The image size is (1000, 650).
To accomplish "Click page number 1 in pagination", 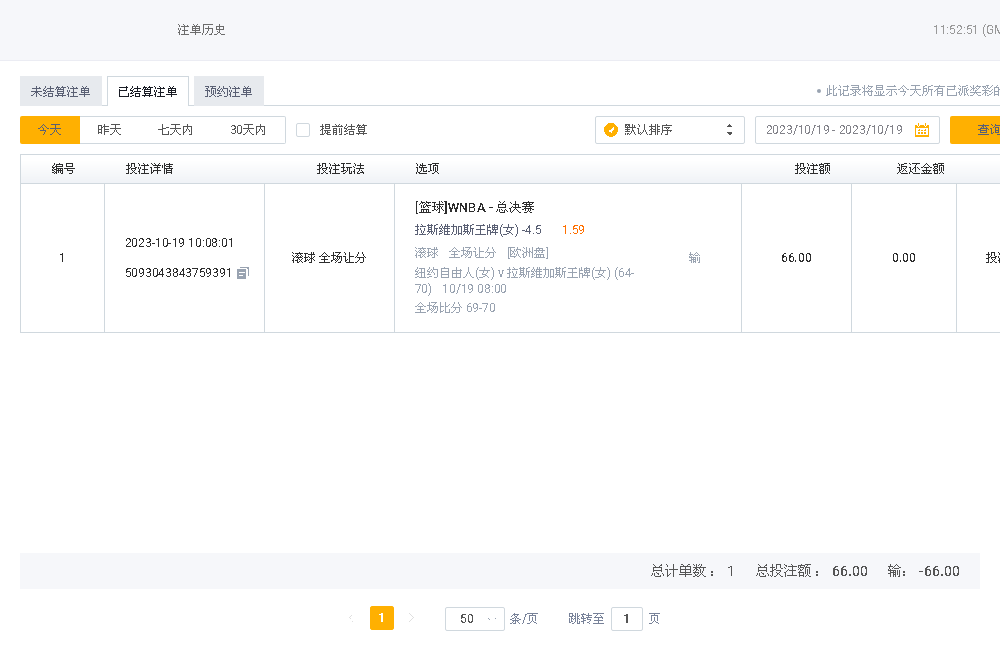I will (381, 618).
